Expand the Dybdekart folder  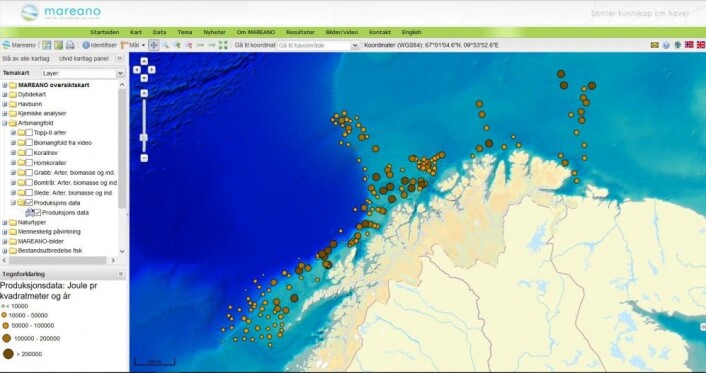[x=5, y=95]
